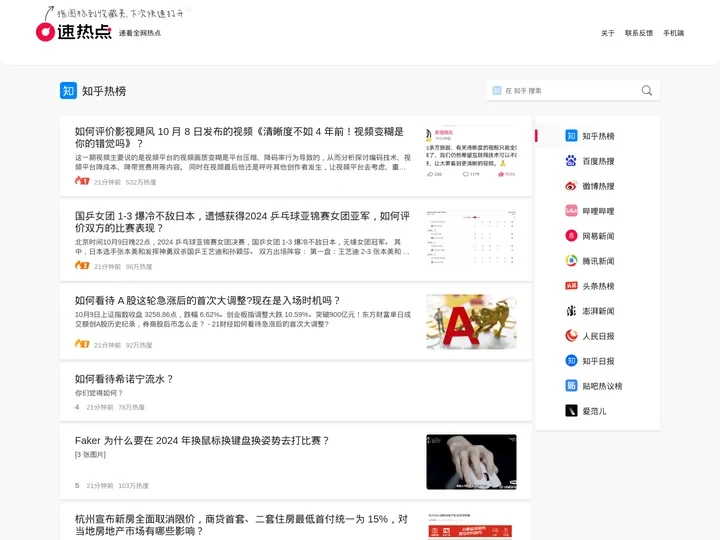Click the 98万热度 heat value
The image size is (720, 540).
(139, 267)
